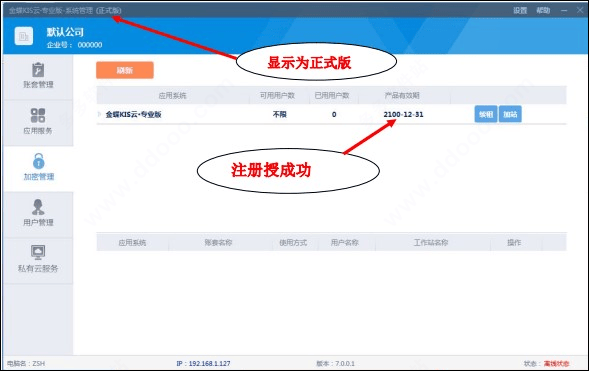589x371 pixels.
Task: Click the 续租 button in 金蝶KIS云 row
Action: click(486, 114)
